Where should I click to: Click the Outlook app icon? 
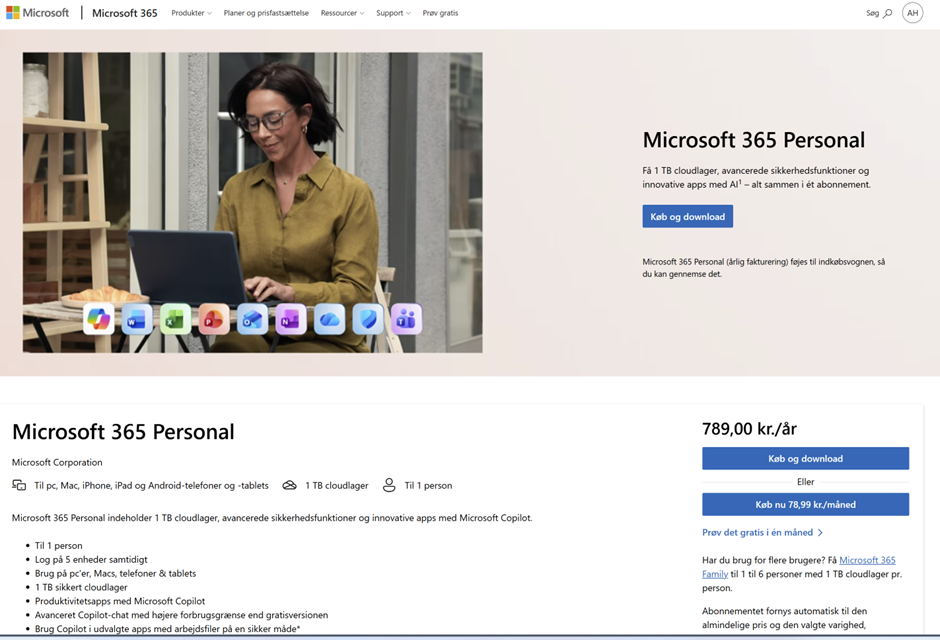click(252, 319)
